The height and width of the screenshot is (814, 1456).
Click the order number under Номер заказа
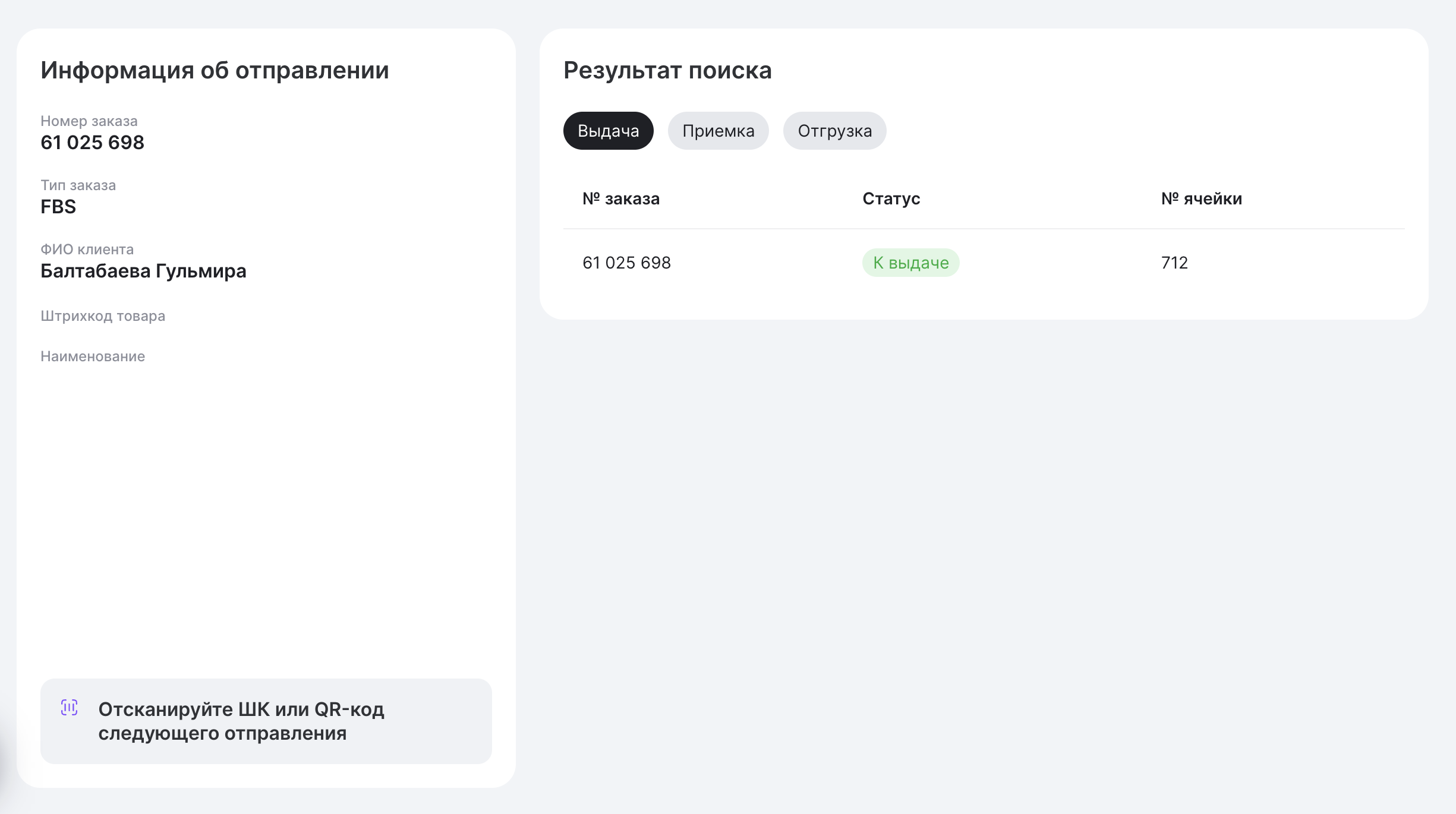pyautogui.click(x=92, y=143)
